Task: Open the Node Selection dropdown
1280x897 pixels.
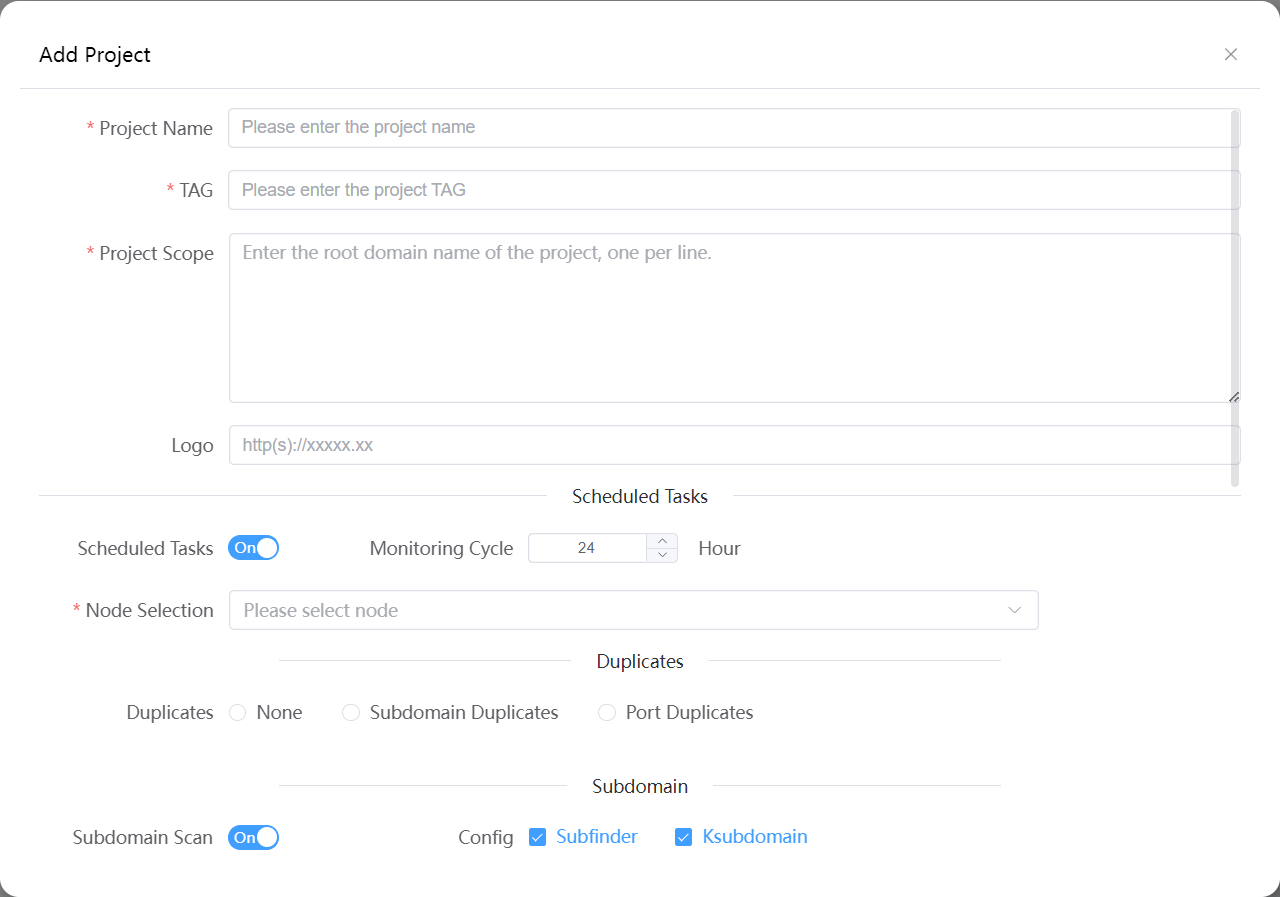Action: 620,610
